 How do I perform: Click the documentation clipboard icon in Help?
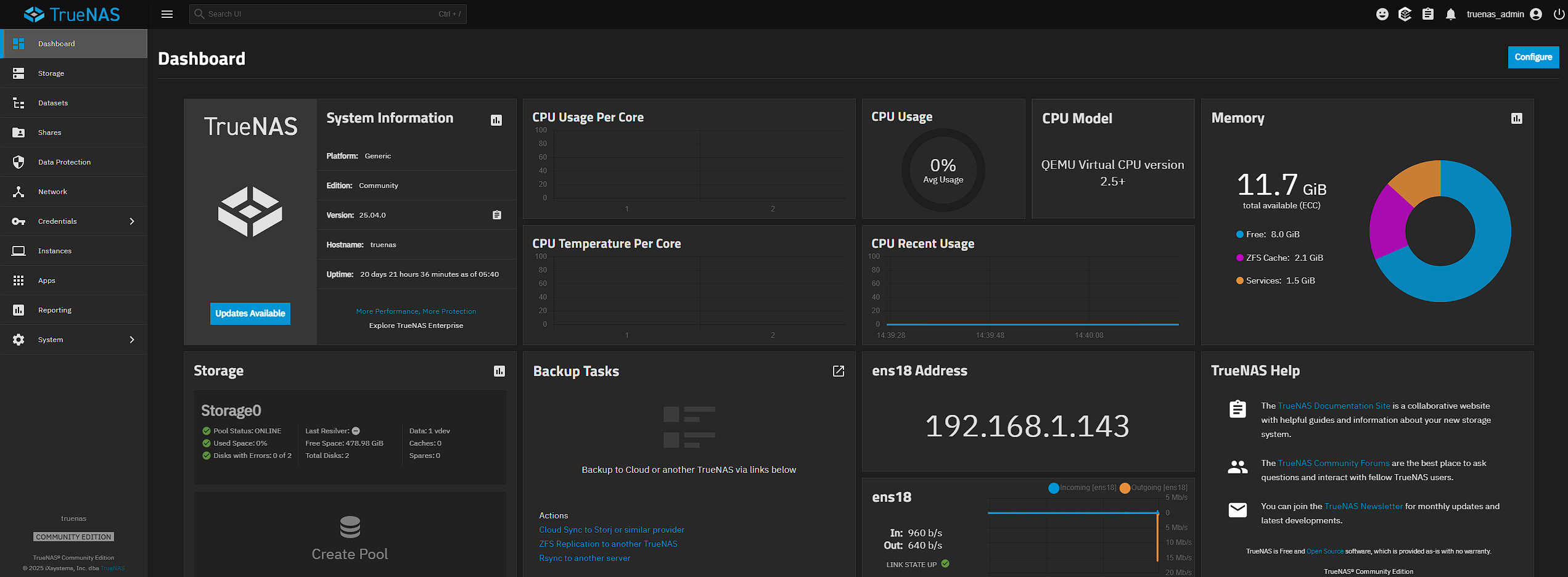point(1238,409)
